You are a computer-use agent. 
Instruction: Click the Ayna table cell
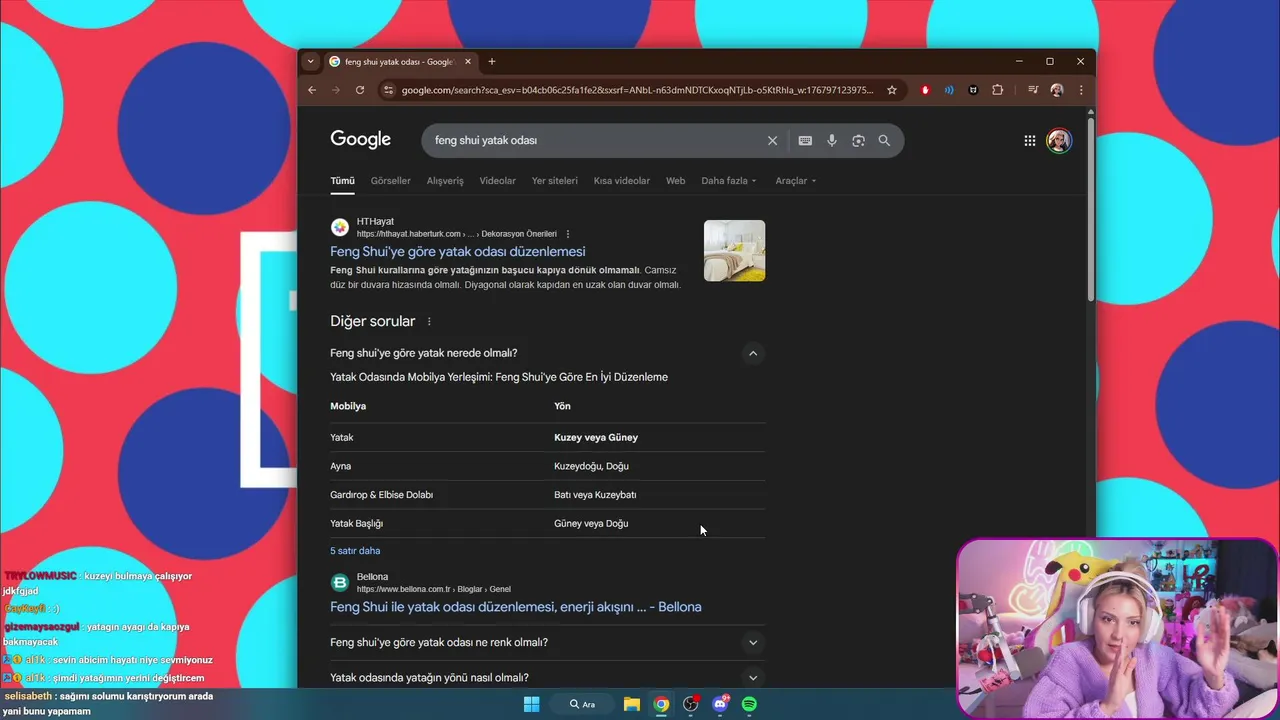341,467
